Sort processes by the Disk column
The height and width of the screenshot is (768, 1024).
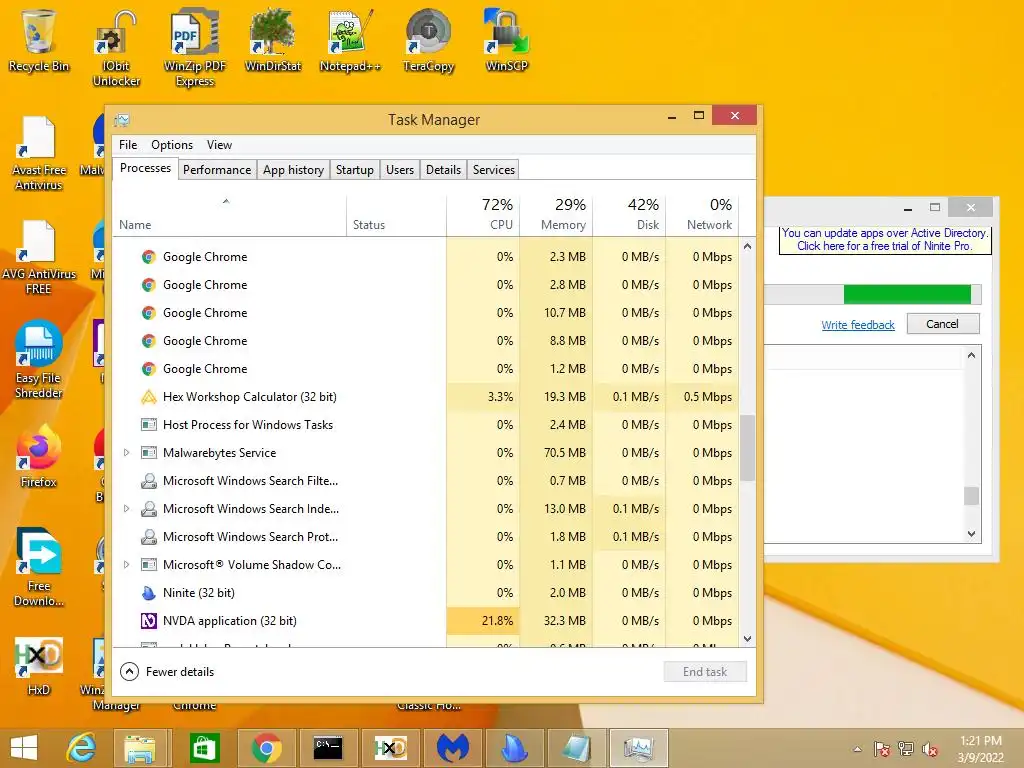click(630, 216)
